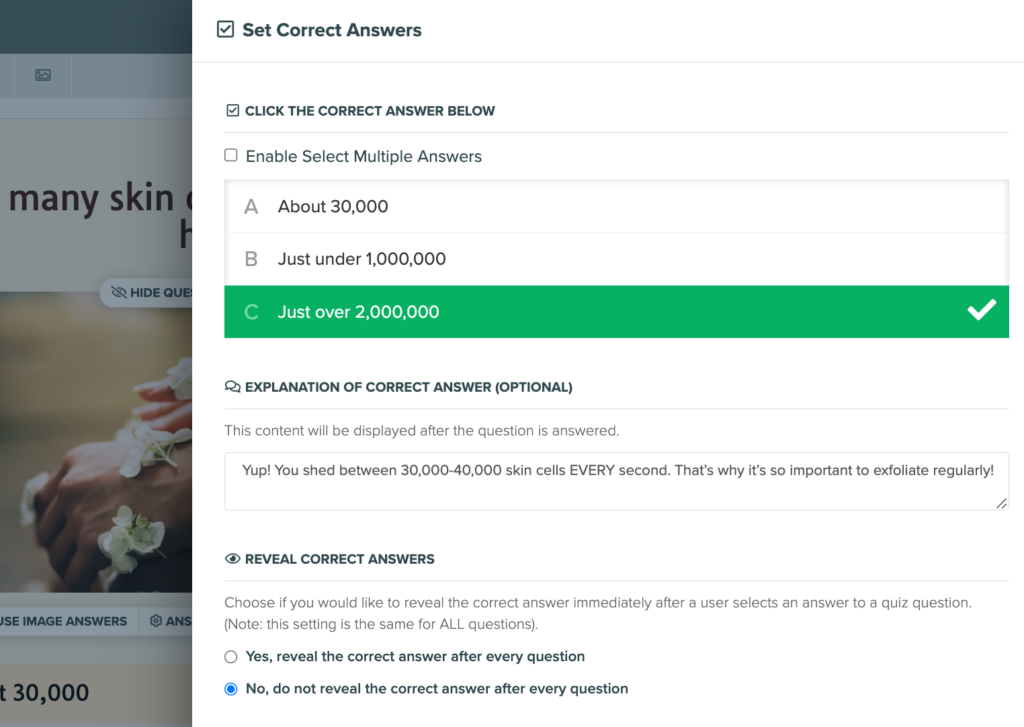Click the gear icon next to ANS
The height and width of the screenshot is (727, 1024).
tap(156, 621)
